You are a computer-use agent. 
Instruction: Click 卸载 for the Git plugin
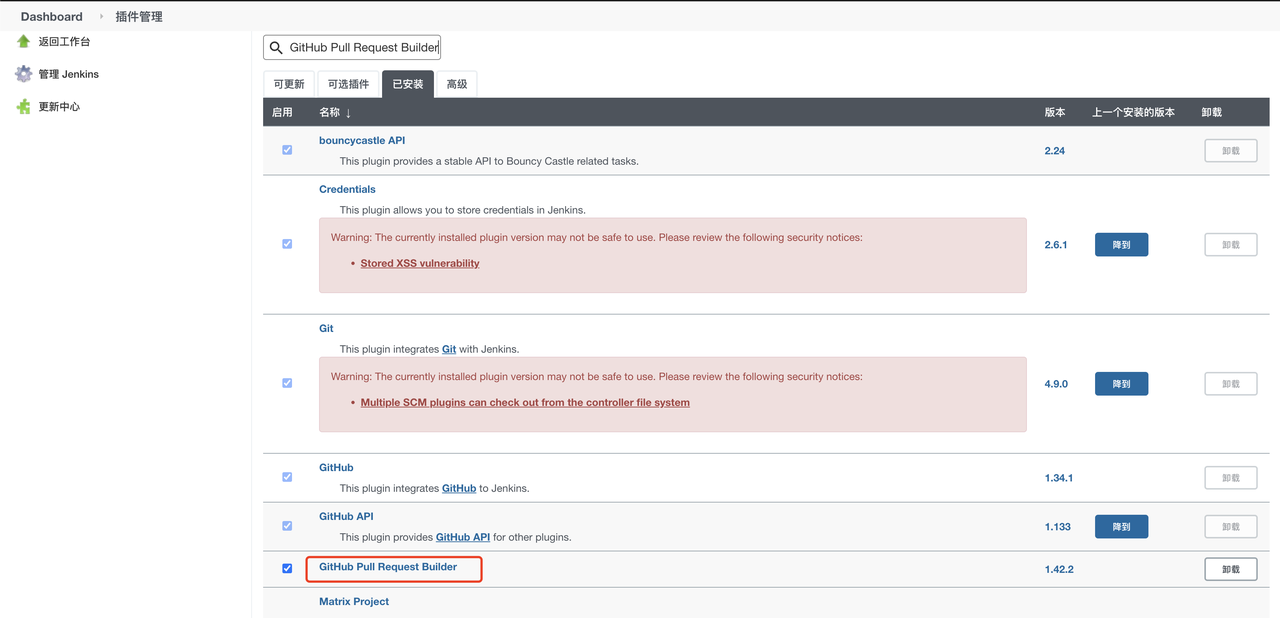pos(1230,384)
